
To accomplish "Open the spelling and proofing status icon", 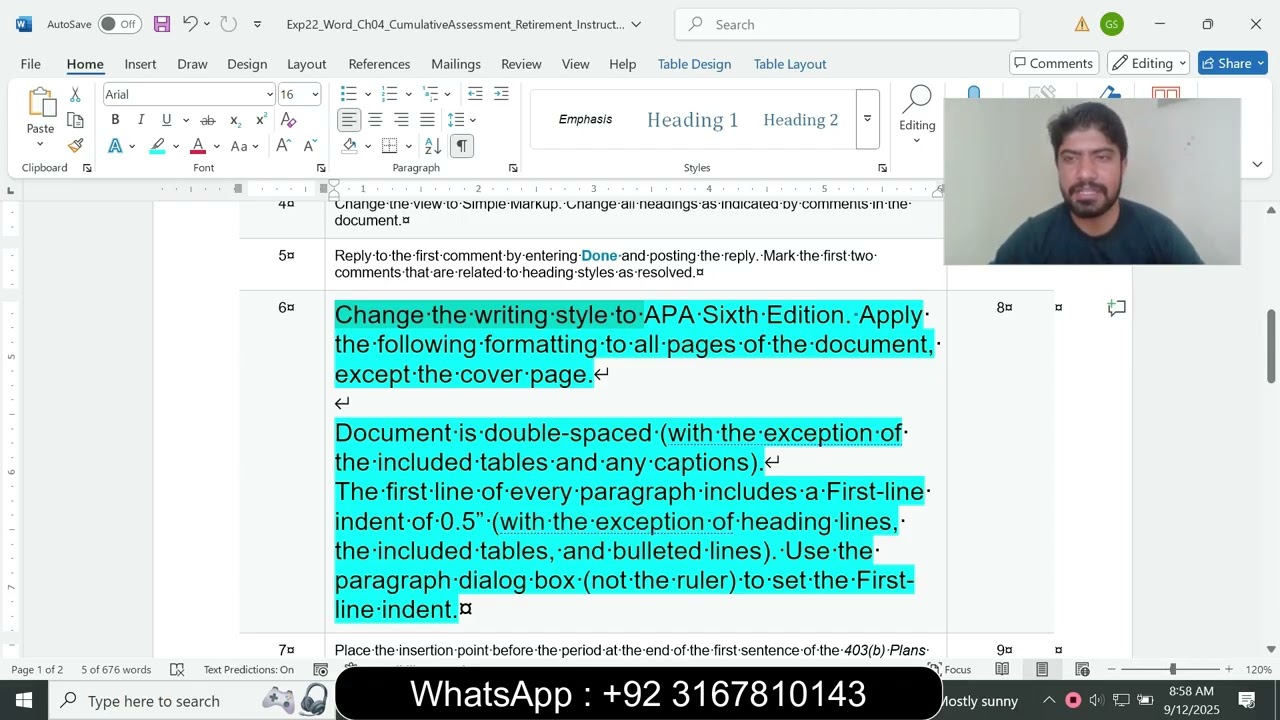I will tap(177, 670).
